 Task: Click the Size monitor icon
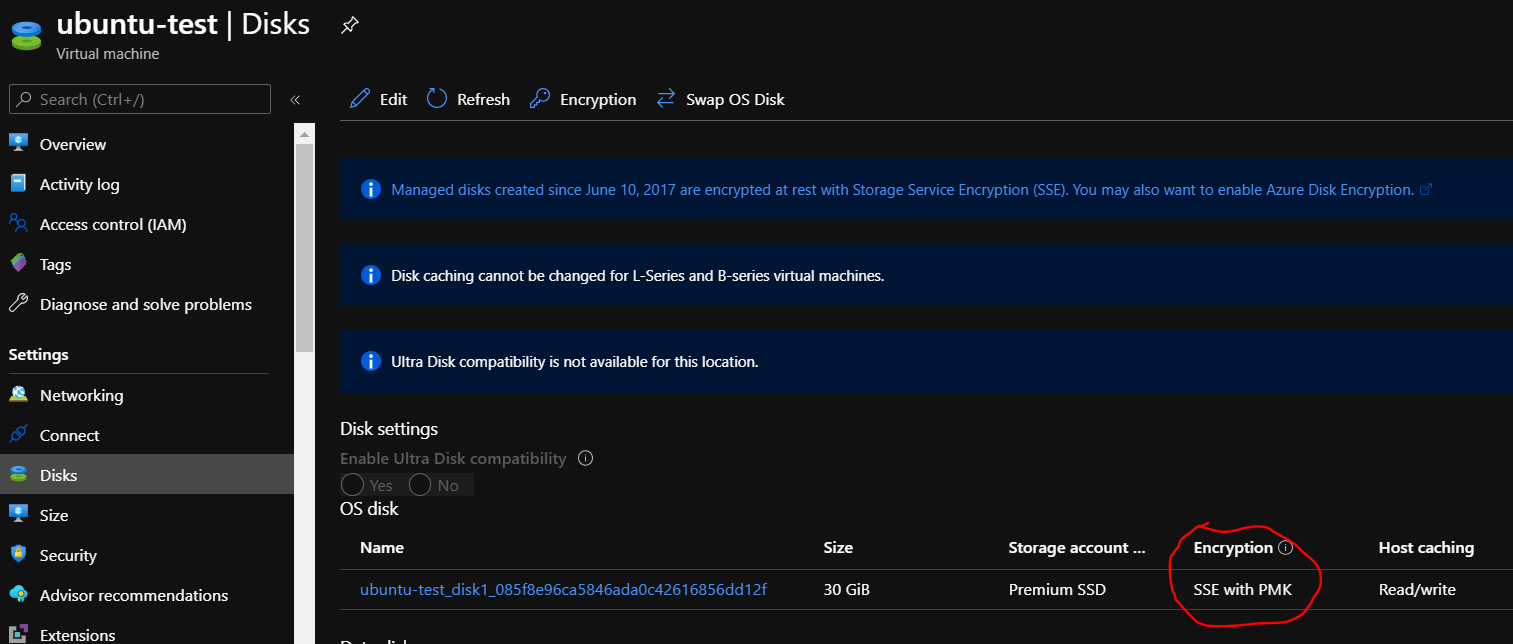[x=18, y=514]
